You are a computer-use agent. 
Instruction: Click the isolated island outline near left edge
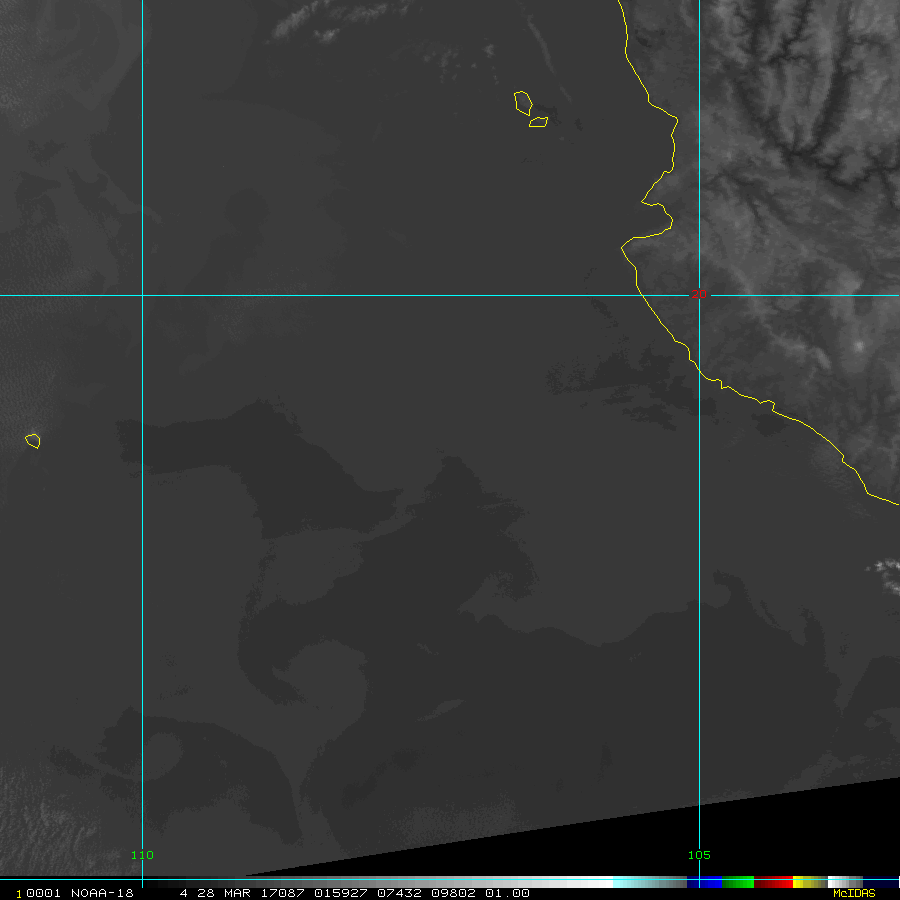(33, 440)
